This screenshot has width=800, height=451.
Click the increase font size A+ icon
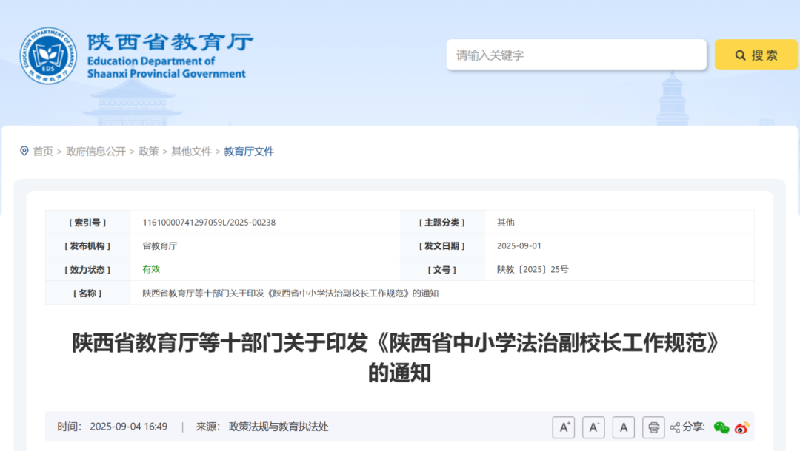563,427
